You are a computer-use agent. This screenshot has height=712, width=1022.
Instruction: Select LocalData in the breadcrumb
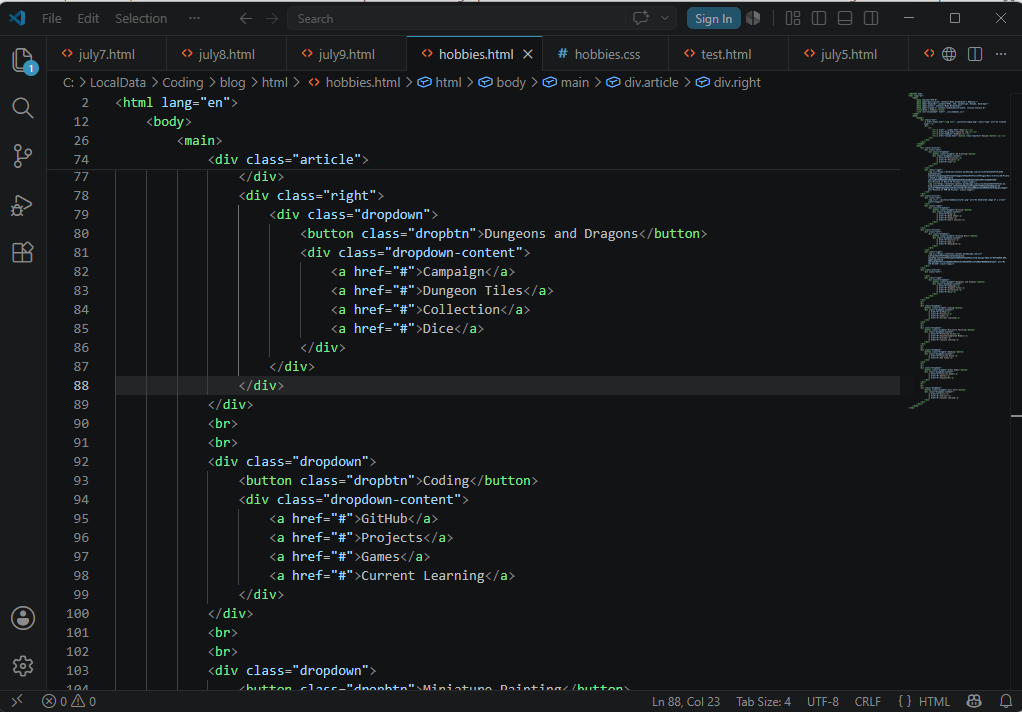(x=118, y=83)
